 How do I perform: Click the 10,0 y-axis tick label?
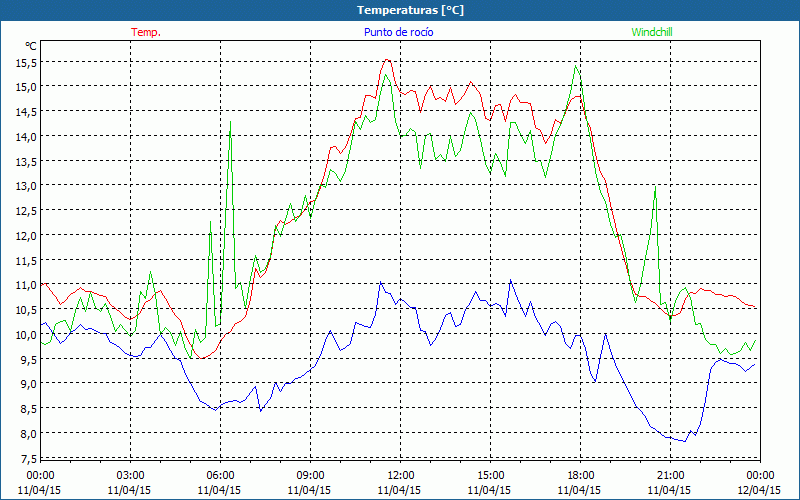coord(27,334)
